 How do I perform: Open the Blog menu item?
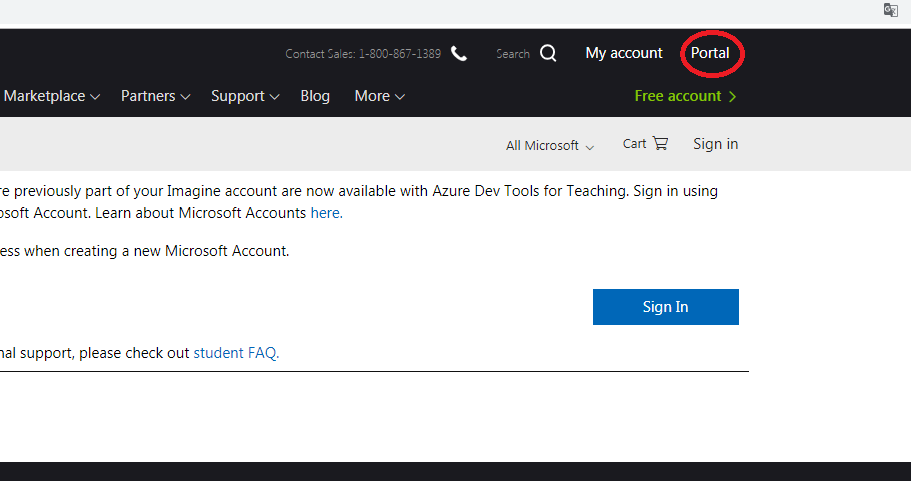[x=315, y=97]
